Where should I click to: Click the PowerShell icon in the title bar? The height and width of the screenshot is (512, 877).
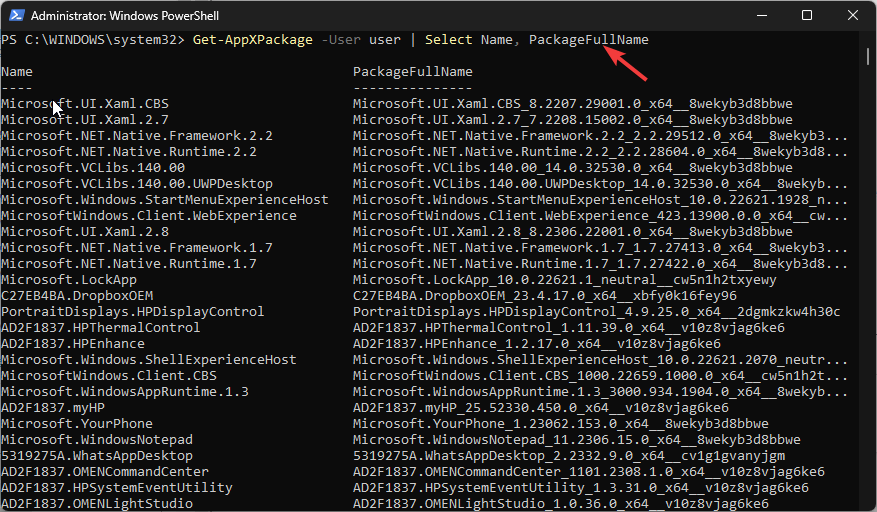click(x=16, y=15)
